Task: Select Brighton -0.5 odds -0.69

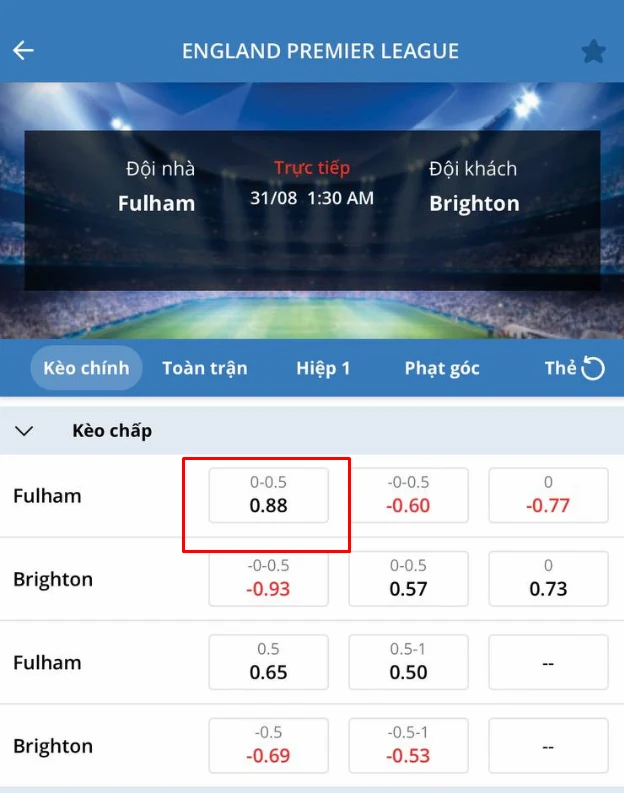Action: click(x=268, y=745)
